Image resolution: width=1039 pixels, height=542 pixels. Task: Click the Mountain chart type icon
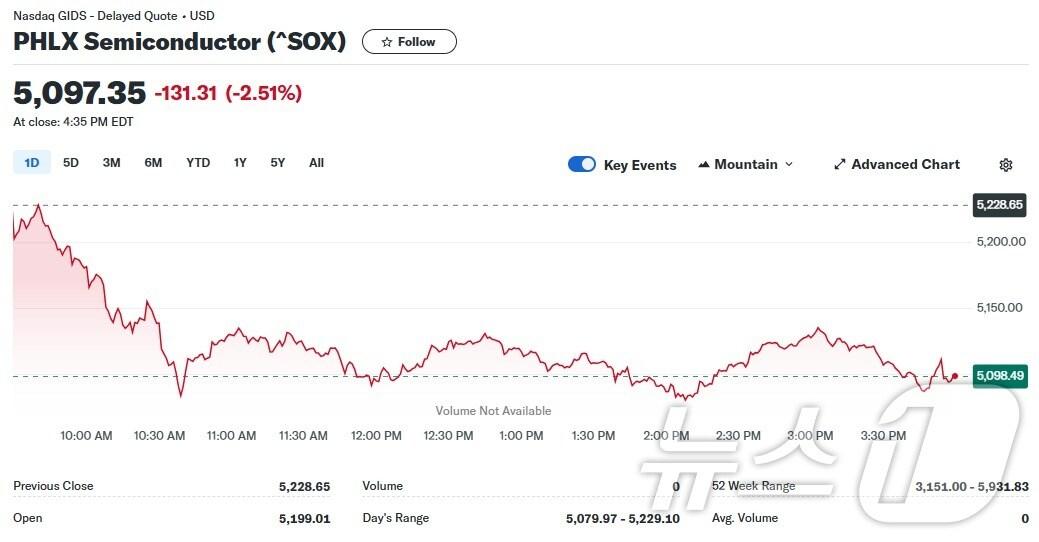click(x=704, y=165)
